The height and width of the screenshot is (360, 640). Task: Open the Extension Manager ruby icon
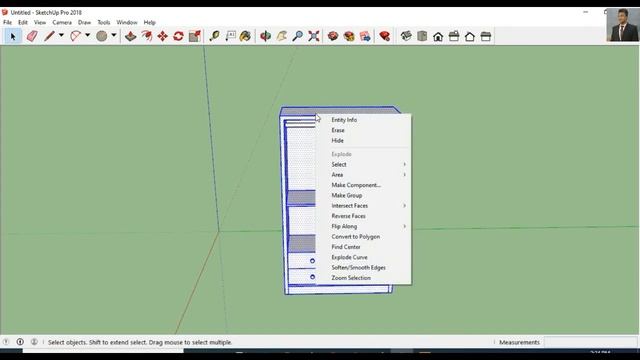(384, 36)
